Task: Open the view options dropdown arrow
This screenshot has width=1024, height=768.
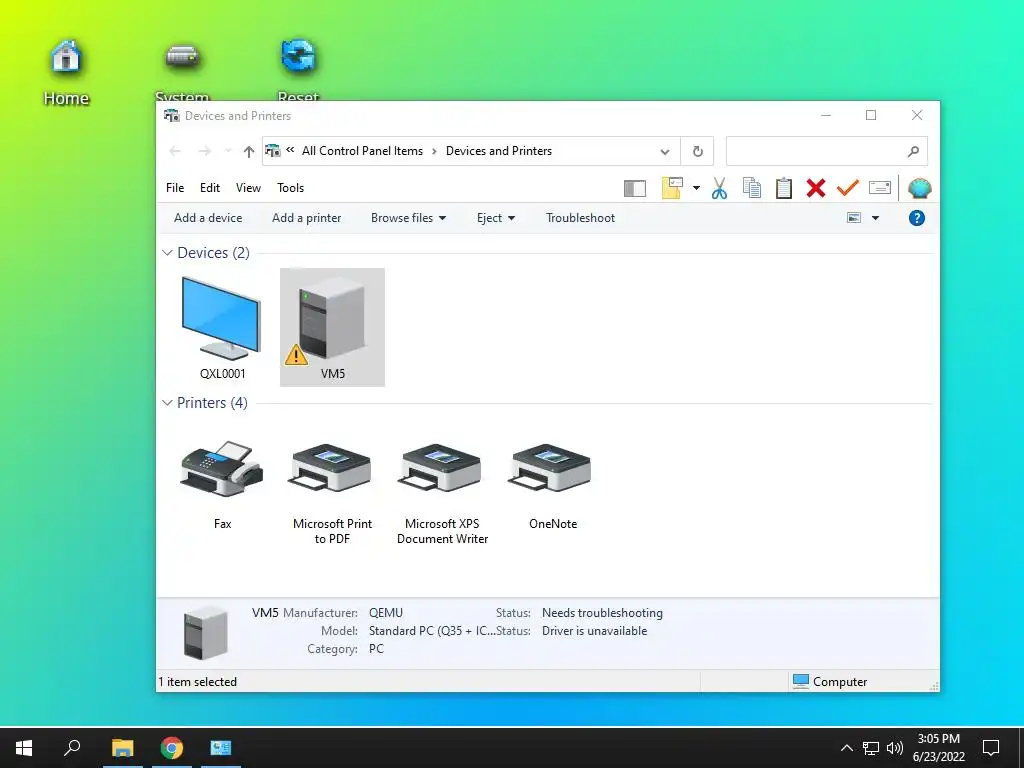Action: pyautogui.click(x=875, y=218)
